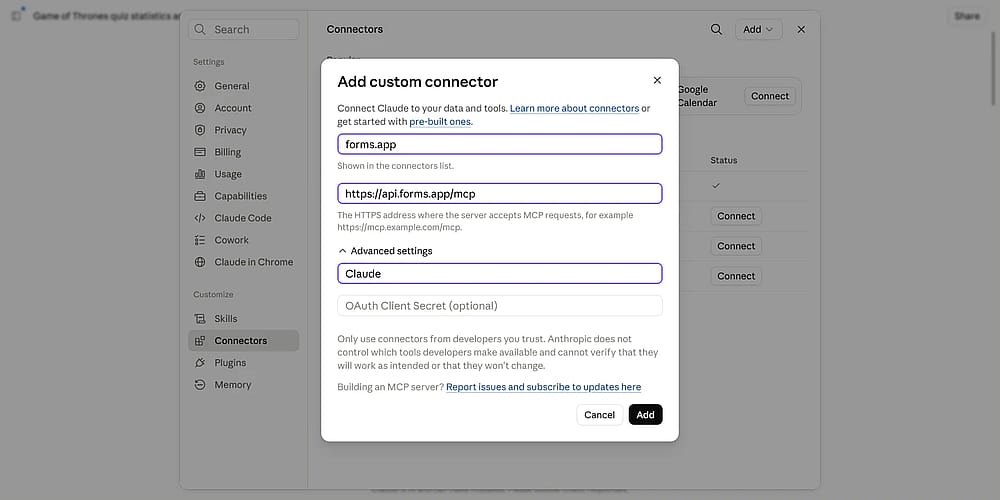Go to Privacy settings
The width and height of the screenshot is (1000, 500).
click(x=244, y=130)
